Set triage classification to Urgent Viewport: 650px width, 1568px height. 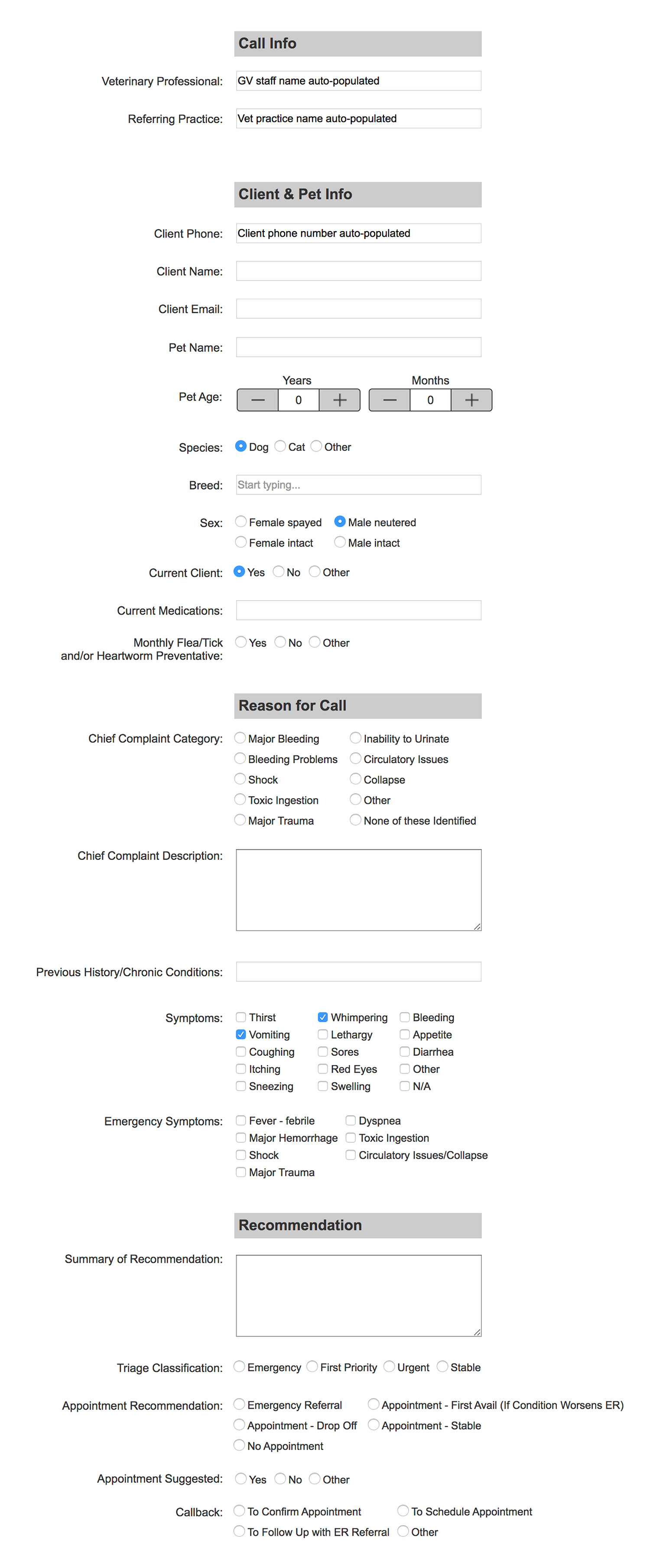(390, 1366)
